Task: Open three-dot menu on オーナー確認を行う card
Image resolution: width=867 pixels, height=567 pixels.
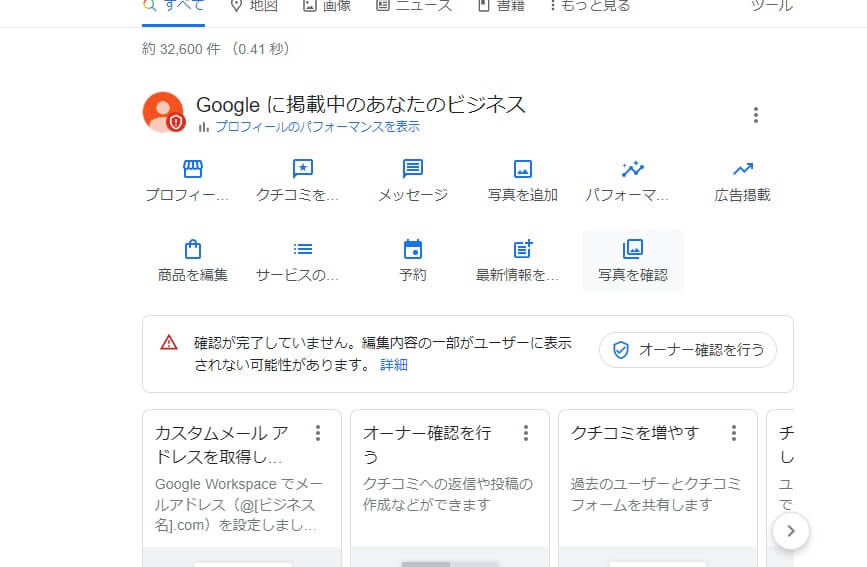Action: (525, 433)
